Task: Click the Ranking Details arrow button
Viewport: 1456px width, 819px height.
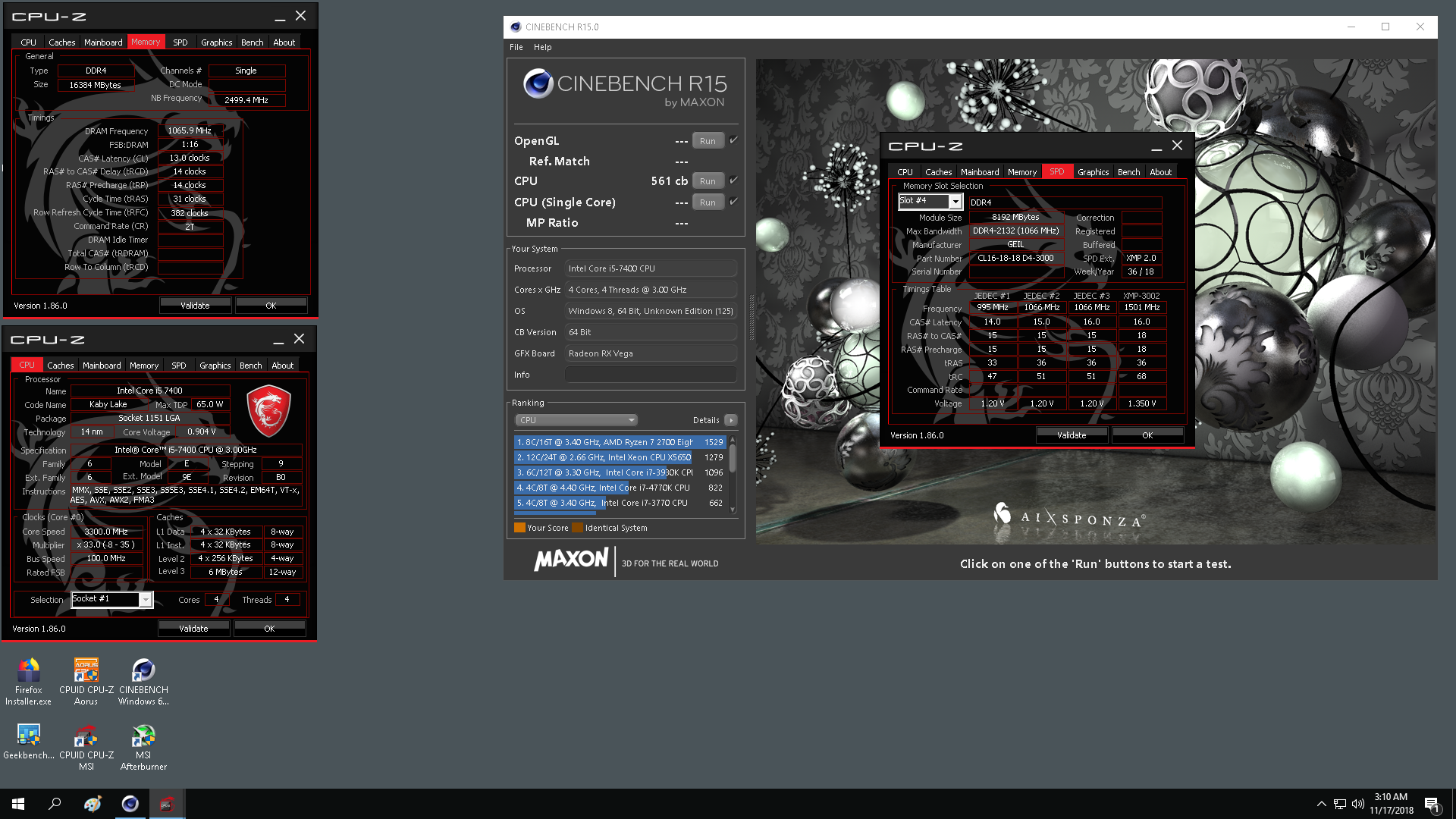Action: pyautogui.click(x=731, y=420)
